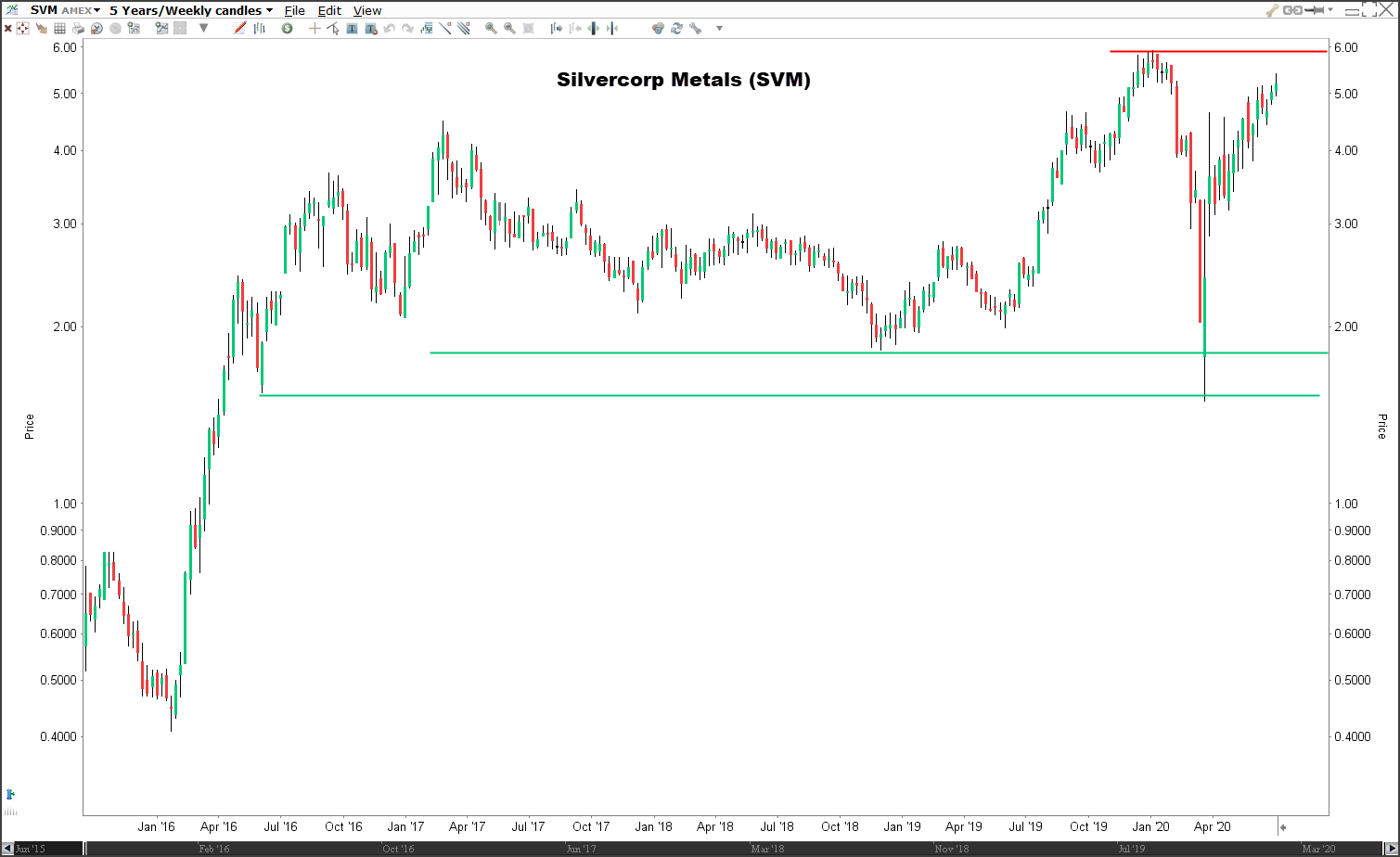
Task: Open the Edit menu
Action: point(329,10)
